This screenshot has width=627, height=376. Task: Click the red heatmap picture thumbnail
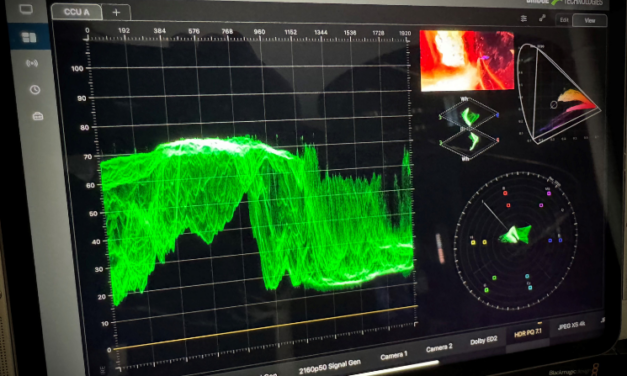[x=467, y=60]
